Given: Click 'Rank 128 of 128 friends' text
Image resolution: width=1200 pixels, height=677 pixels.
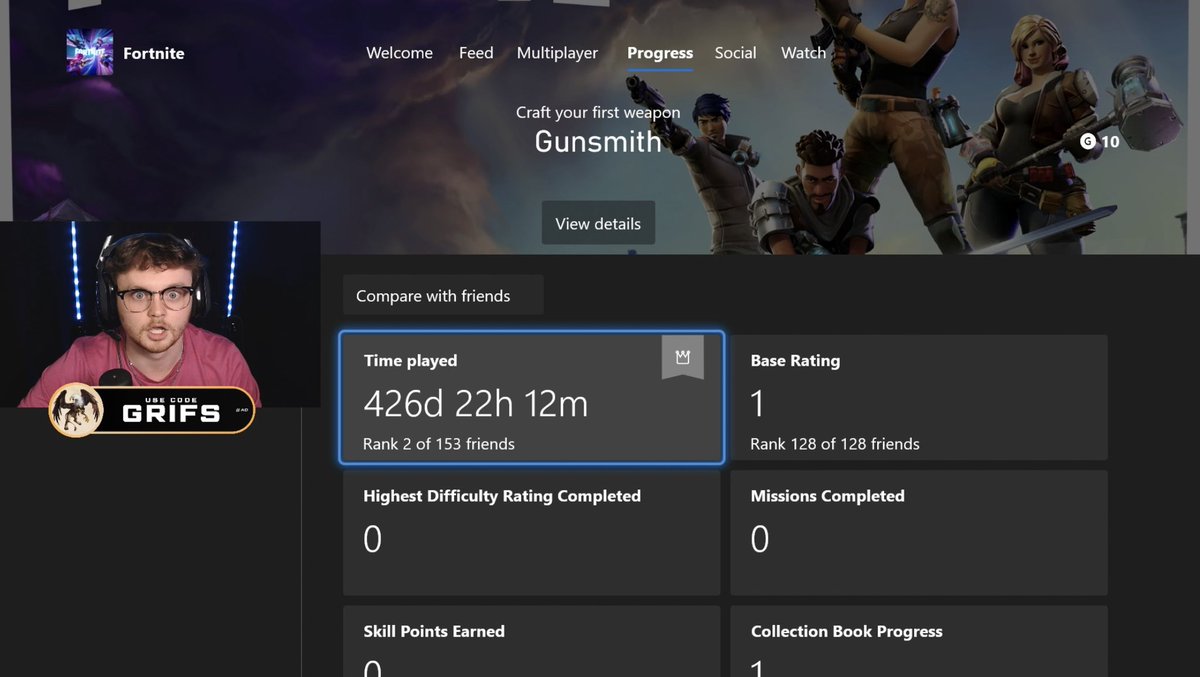Looking at the screenshot, I should (x=835, y=443).
